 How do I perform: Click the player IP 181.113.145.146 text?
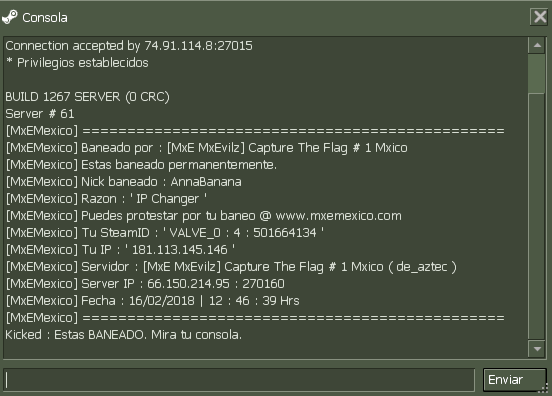click(x=180, y=250)
